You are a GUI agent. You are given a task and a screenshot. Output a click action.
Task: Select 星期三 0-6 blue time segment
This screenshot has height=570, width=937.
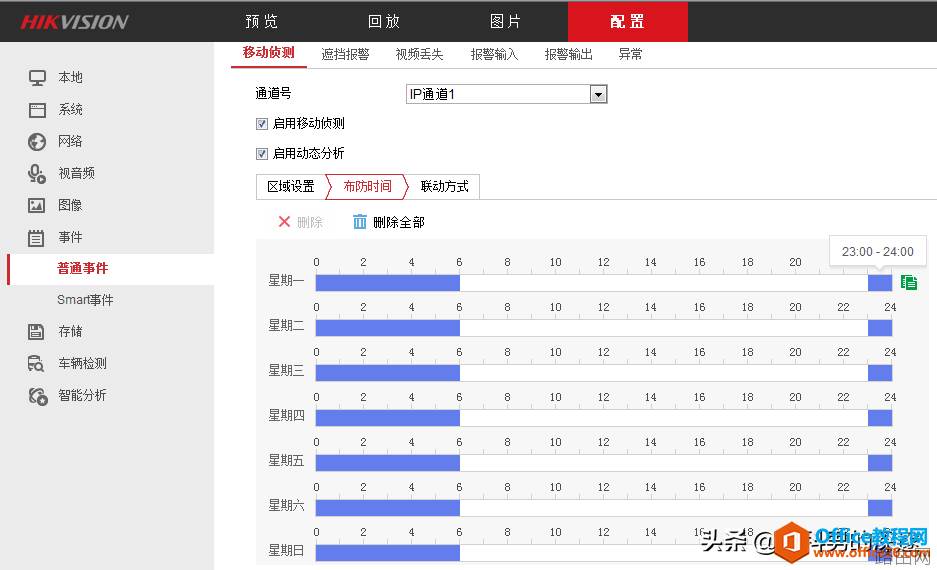pyautogui.click(x=388, y=373)
